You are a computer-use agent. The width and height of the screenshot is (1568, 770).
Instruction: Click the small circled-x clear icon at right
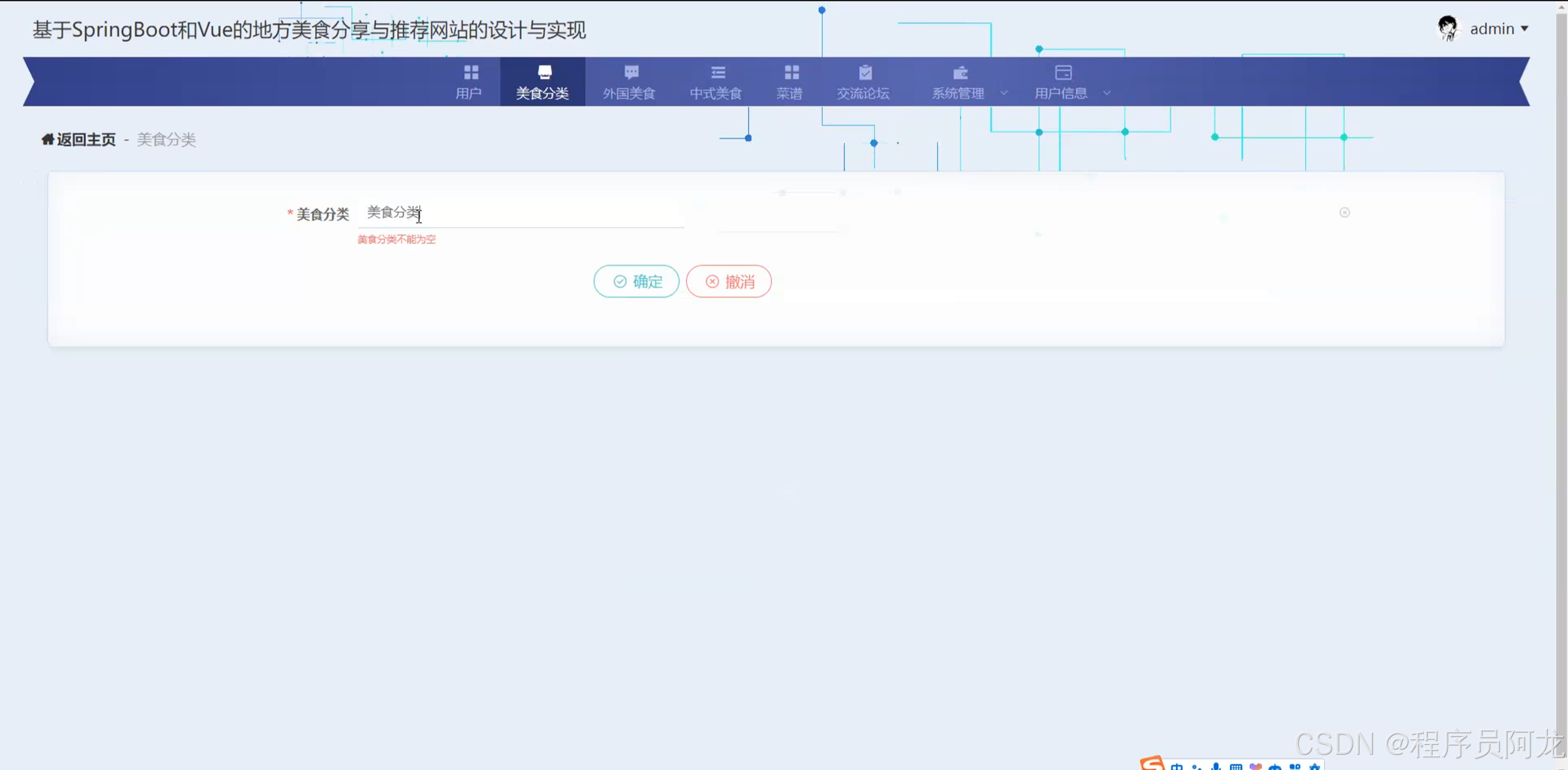pyautogui.click(x=1344, y=212)
